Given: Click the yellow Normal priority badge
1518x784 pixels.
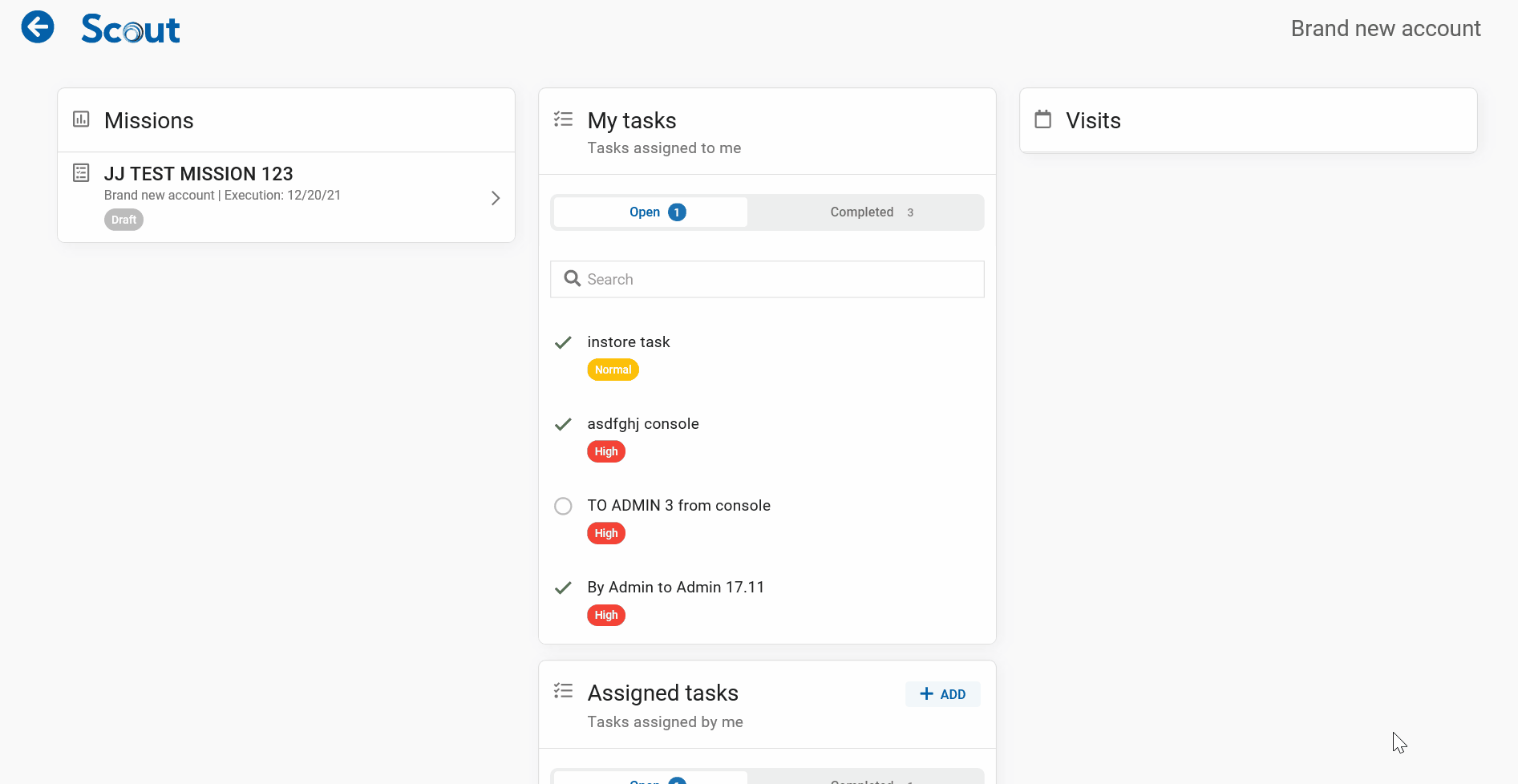Looking at the screenshot, I should click(613, 370).
